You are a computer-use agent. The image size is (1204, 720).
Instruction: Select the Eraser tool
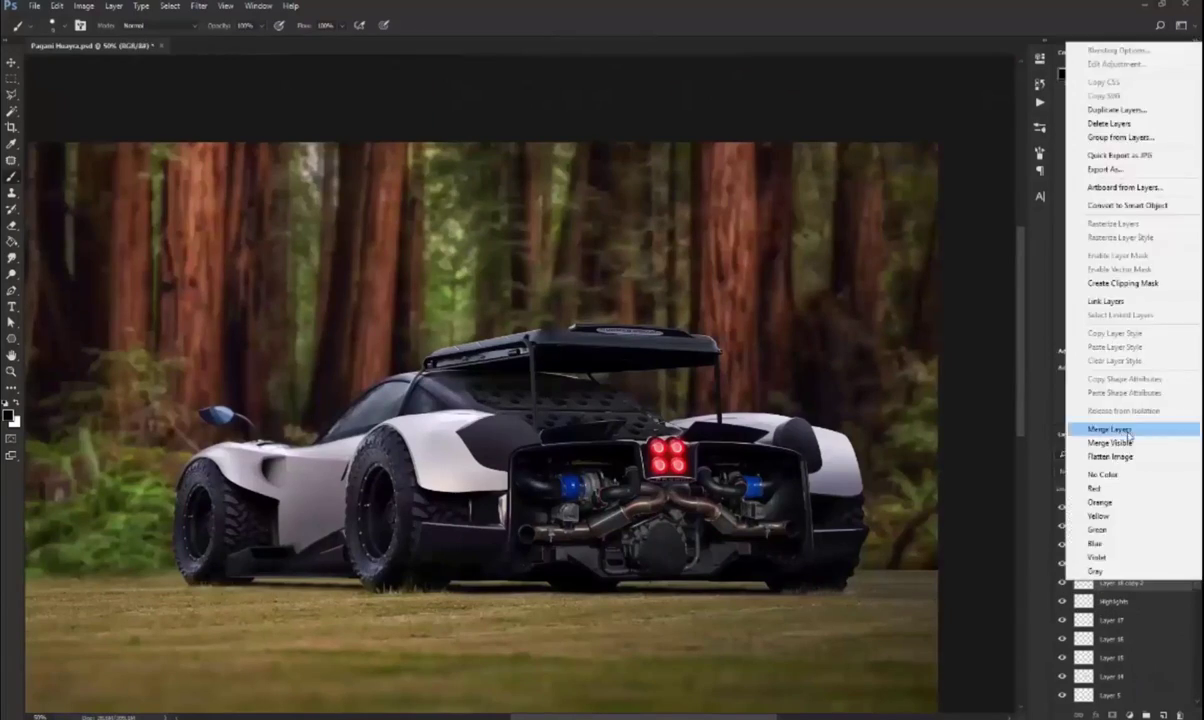(11, 225)
